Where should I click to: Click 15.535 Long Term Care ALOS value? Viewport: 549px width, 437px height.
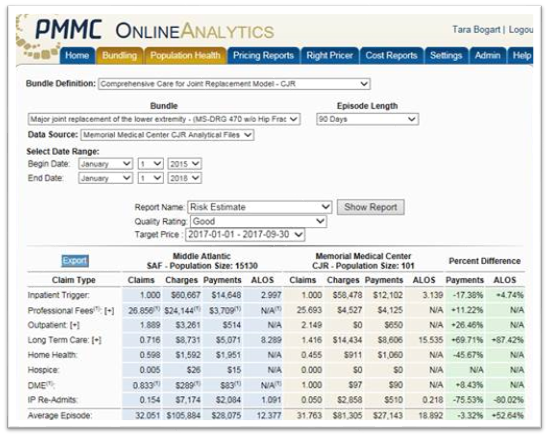[x=431, y=340]
